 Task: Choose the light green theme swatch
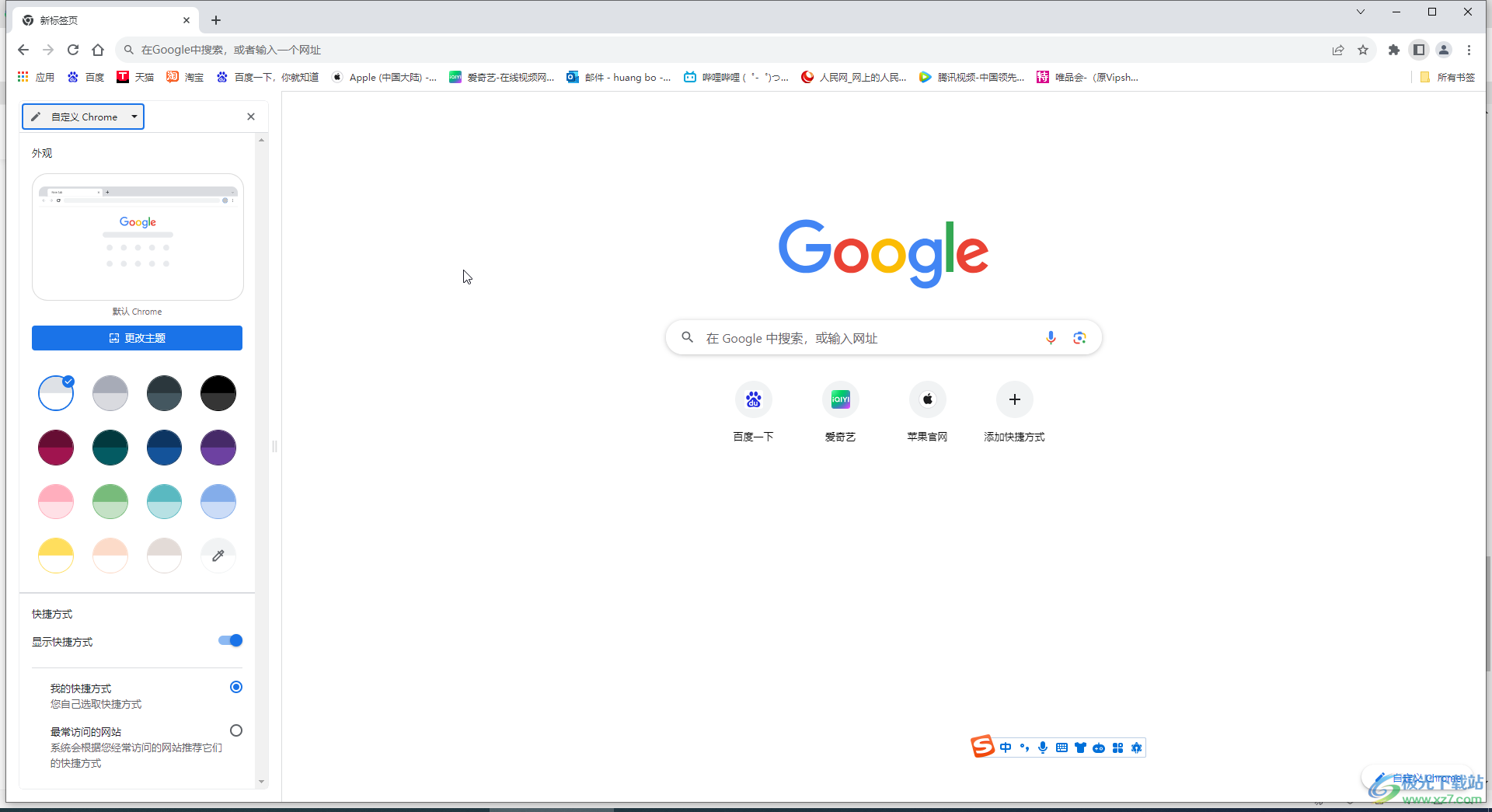click(110, 501)
